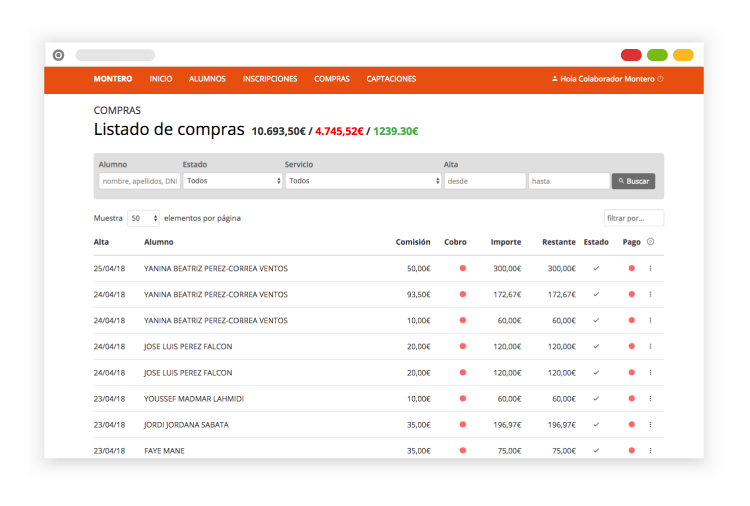750x506 pixels.
Task: Click the power icon beside Colaborador Montero
Action: tap(661, 79)
